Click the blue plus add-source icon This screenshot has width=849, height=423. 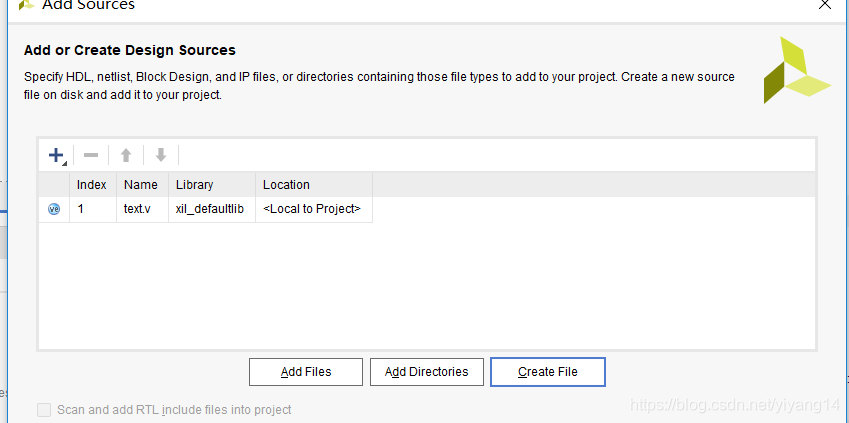(55, 155)
